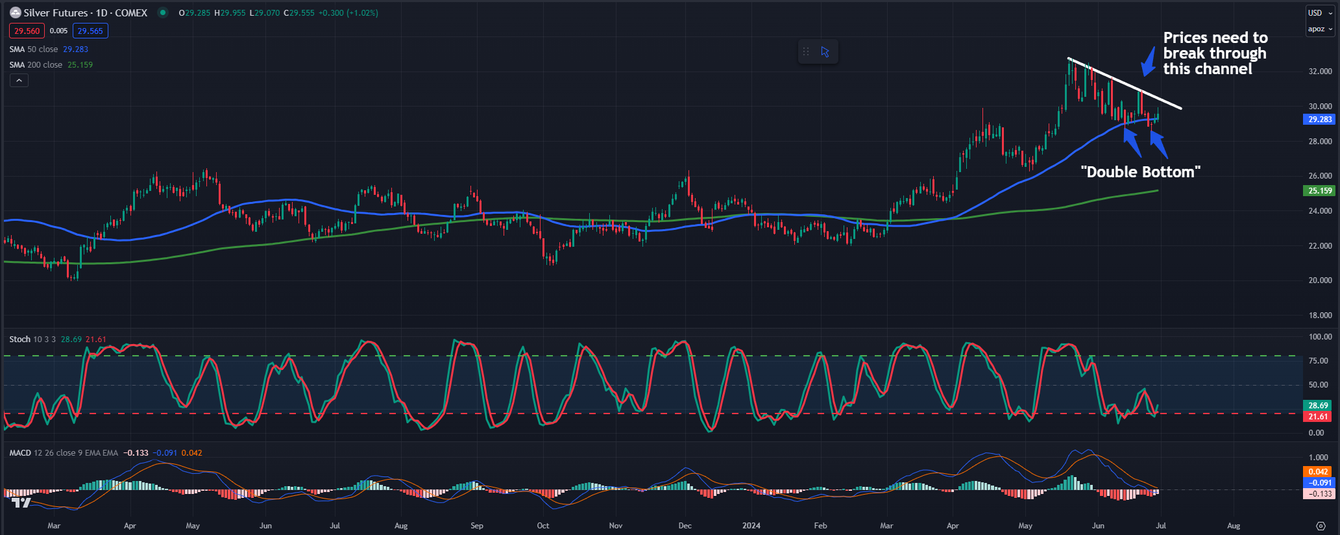1340x535 pixels.
Task: Open chart settings gear at bottom right
Action: 1320,525
